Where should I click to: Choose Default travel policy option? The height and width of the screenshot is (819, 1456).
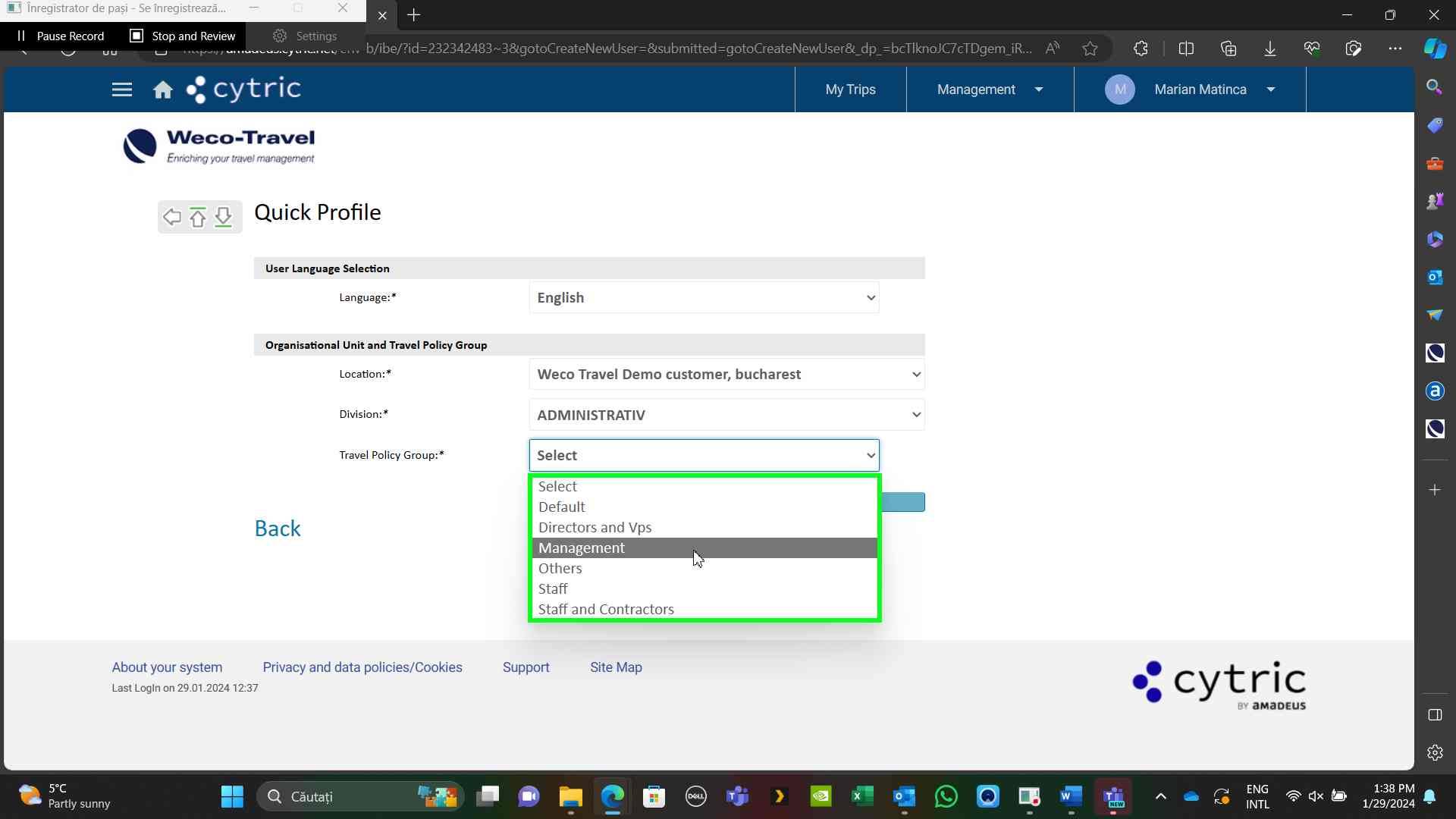[704, 507]
